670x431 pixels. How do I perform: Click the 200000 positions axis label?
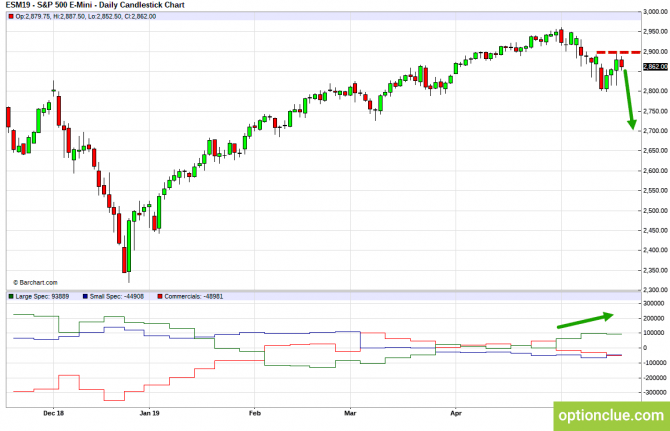654,318
